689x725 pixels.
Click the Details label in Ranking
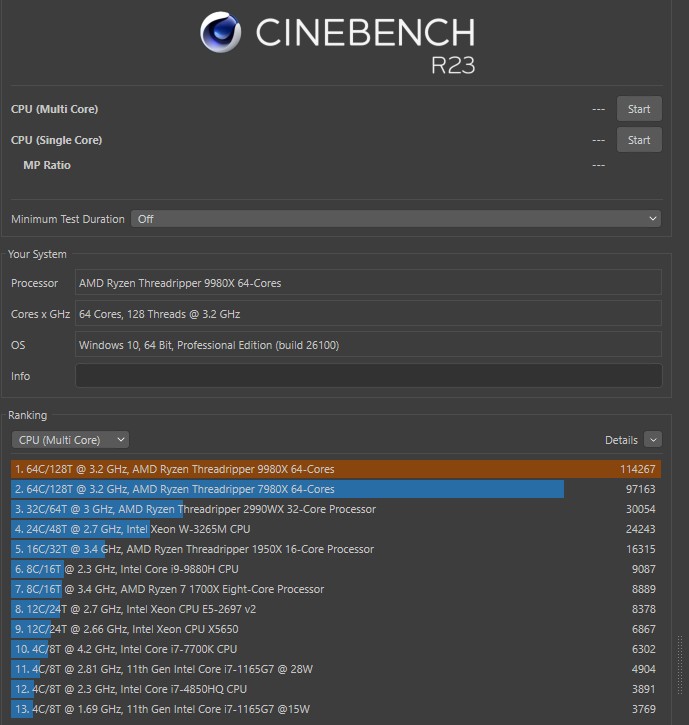click(x=621, y=440)
